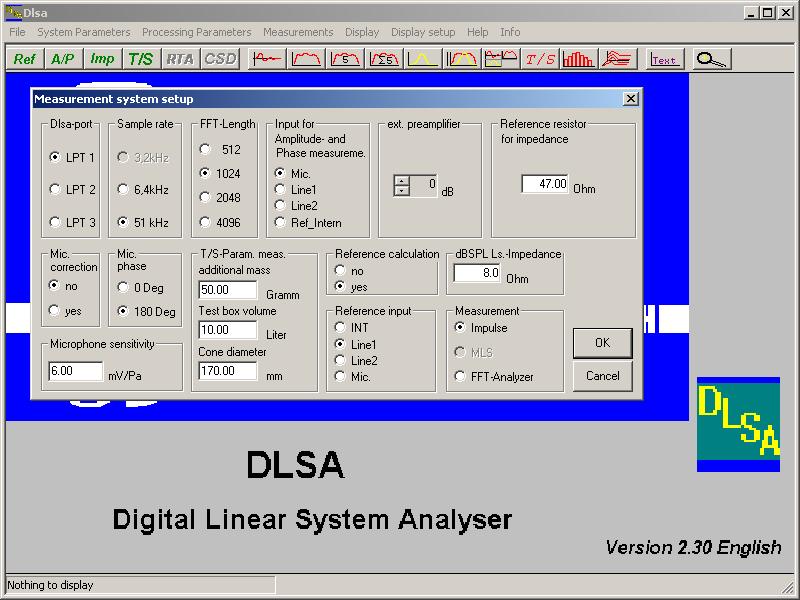Increase ext. preamplifier dB value
Viewport: 800px width, 600px height.
coord(402,181)
